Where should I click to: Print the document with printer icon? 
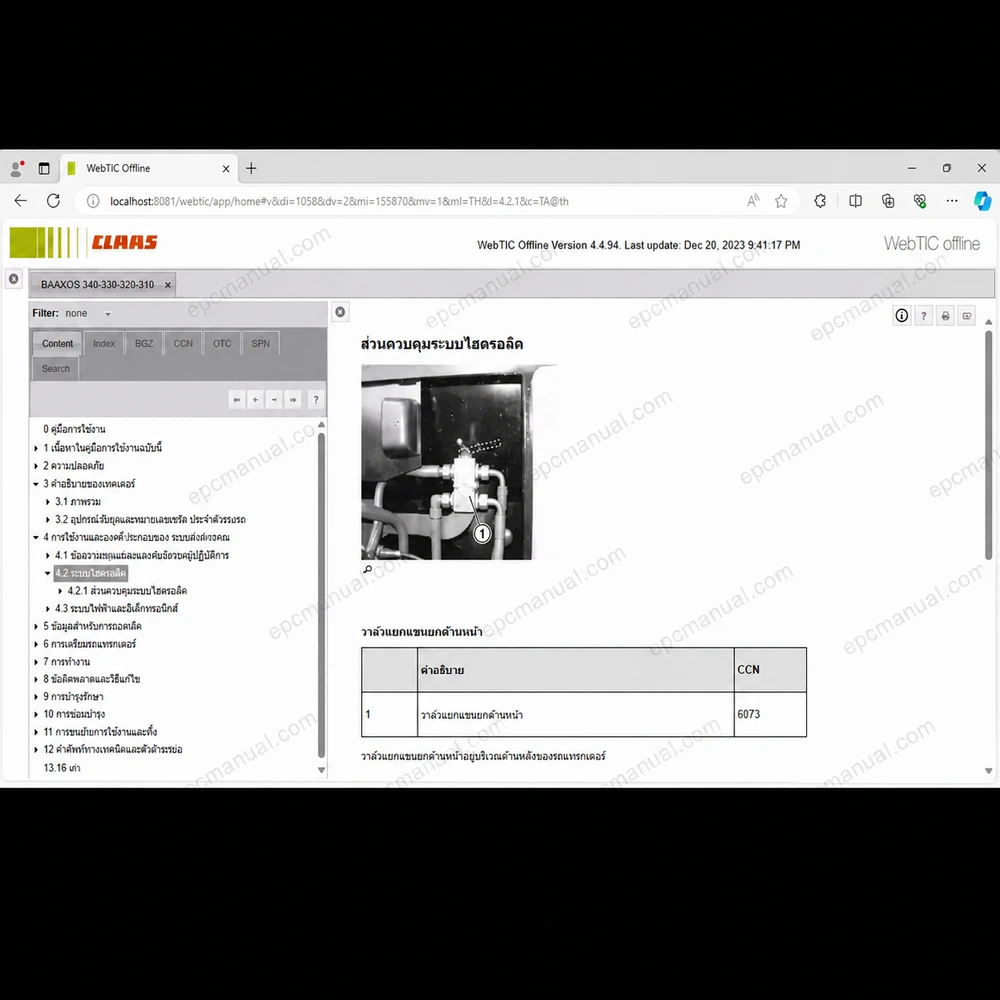click(945, 316)
